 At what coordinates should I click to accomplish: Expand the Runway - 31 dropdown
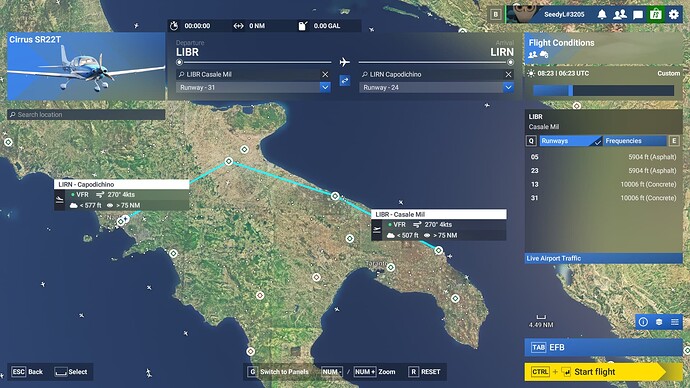click(325, 87)
